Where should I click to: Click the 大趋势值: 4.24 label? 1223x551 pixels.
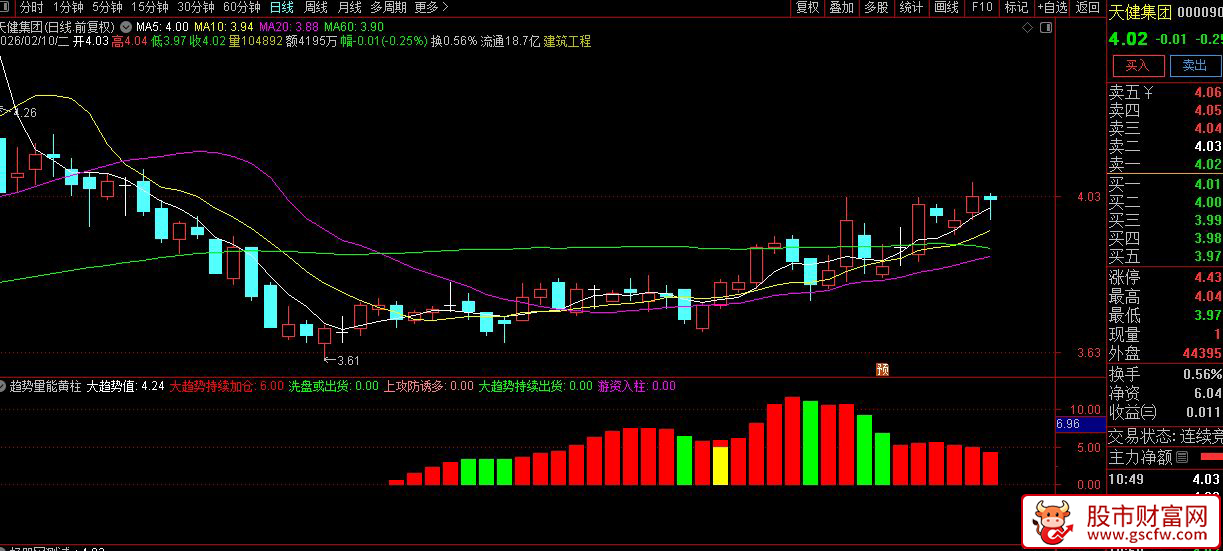[125, 386]
